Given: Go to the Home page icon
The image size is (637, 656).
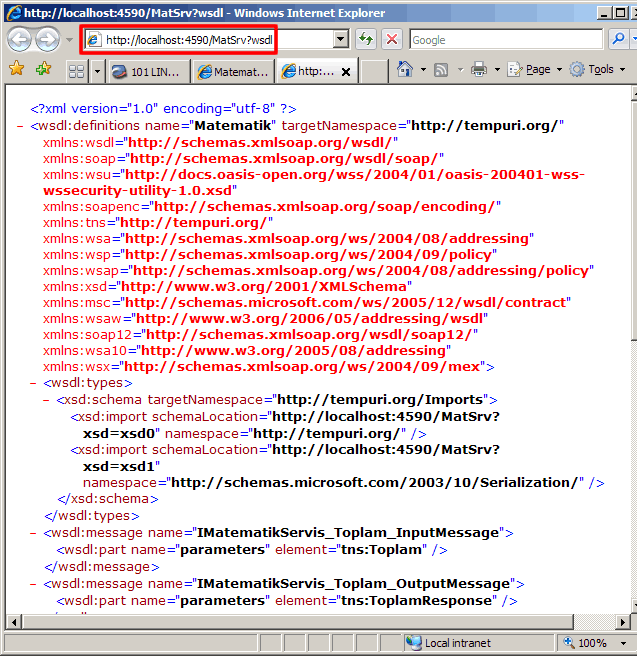Looking at the screenshot, I should tap(405, 70).
